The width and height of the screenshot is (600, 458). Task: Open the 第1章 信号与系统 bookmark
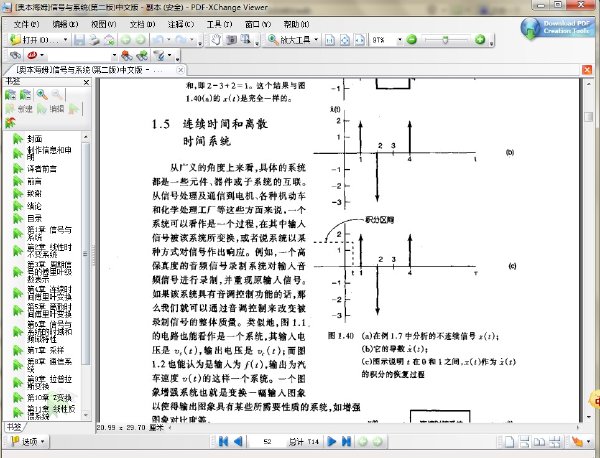[x=49, y=233]
